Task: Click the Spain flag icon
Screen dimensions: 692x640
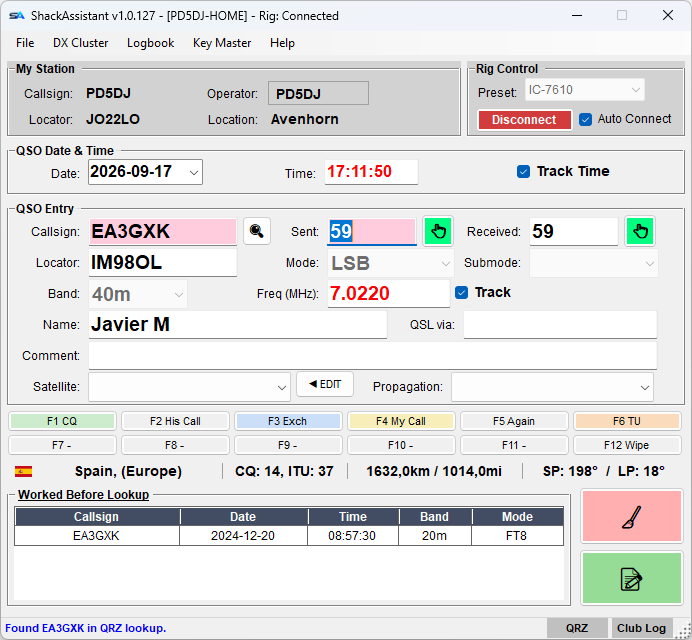Action: click(23, 471)
